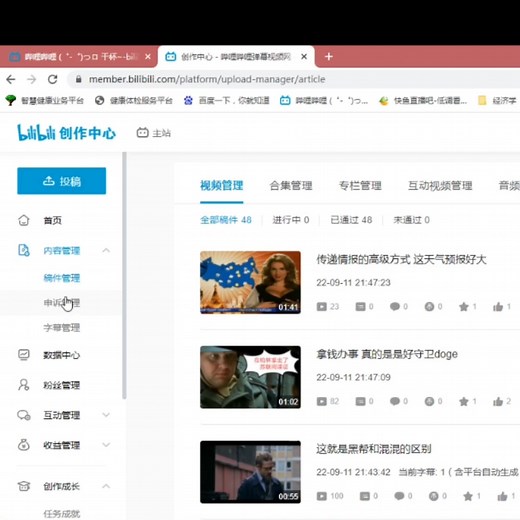Click the danmaku icon on 拿钱办事 video
Viewport: 520px width, 520px height.
[360, 401]
